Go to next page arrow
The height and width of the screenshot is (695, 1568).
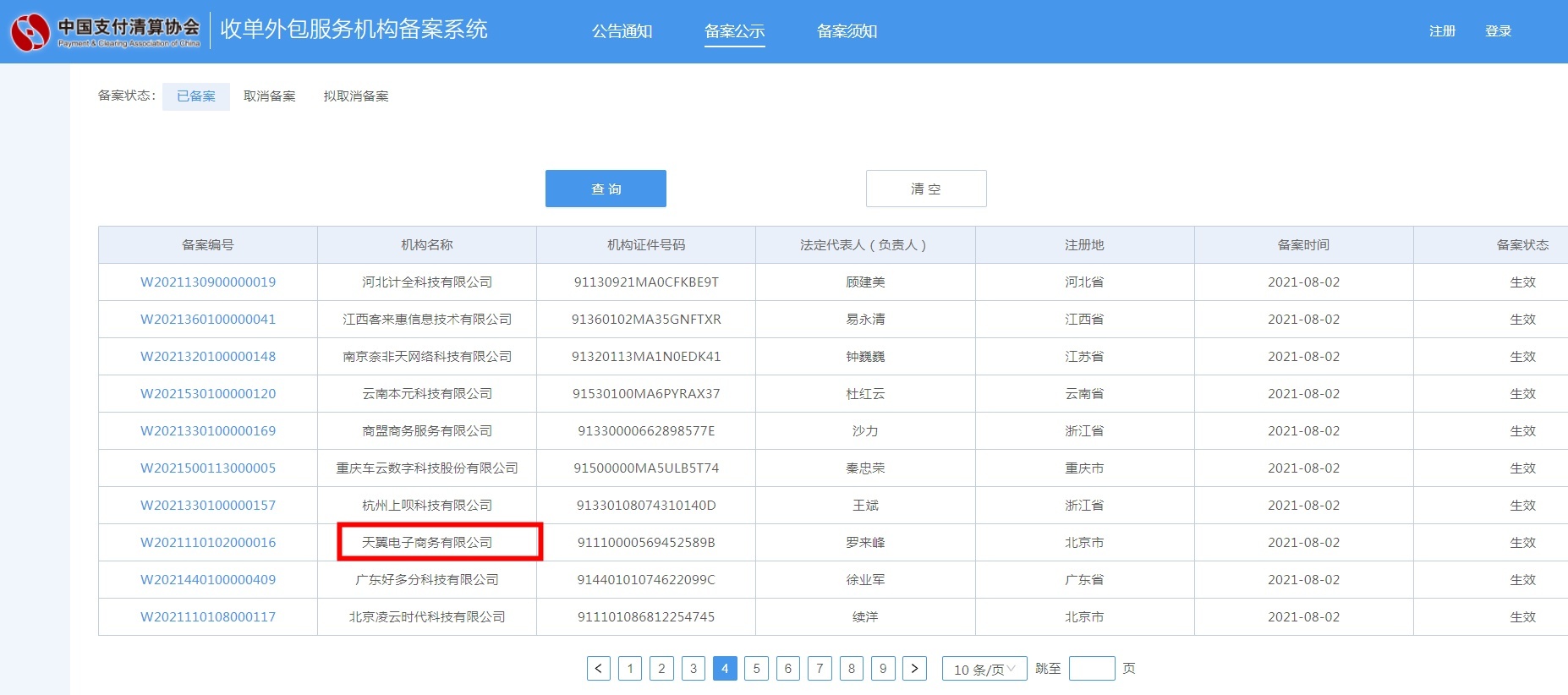coord(914,669)
